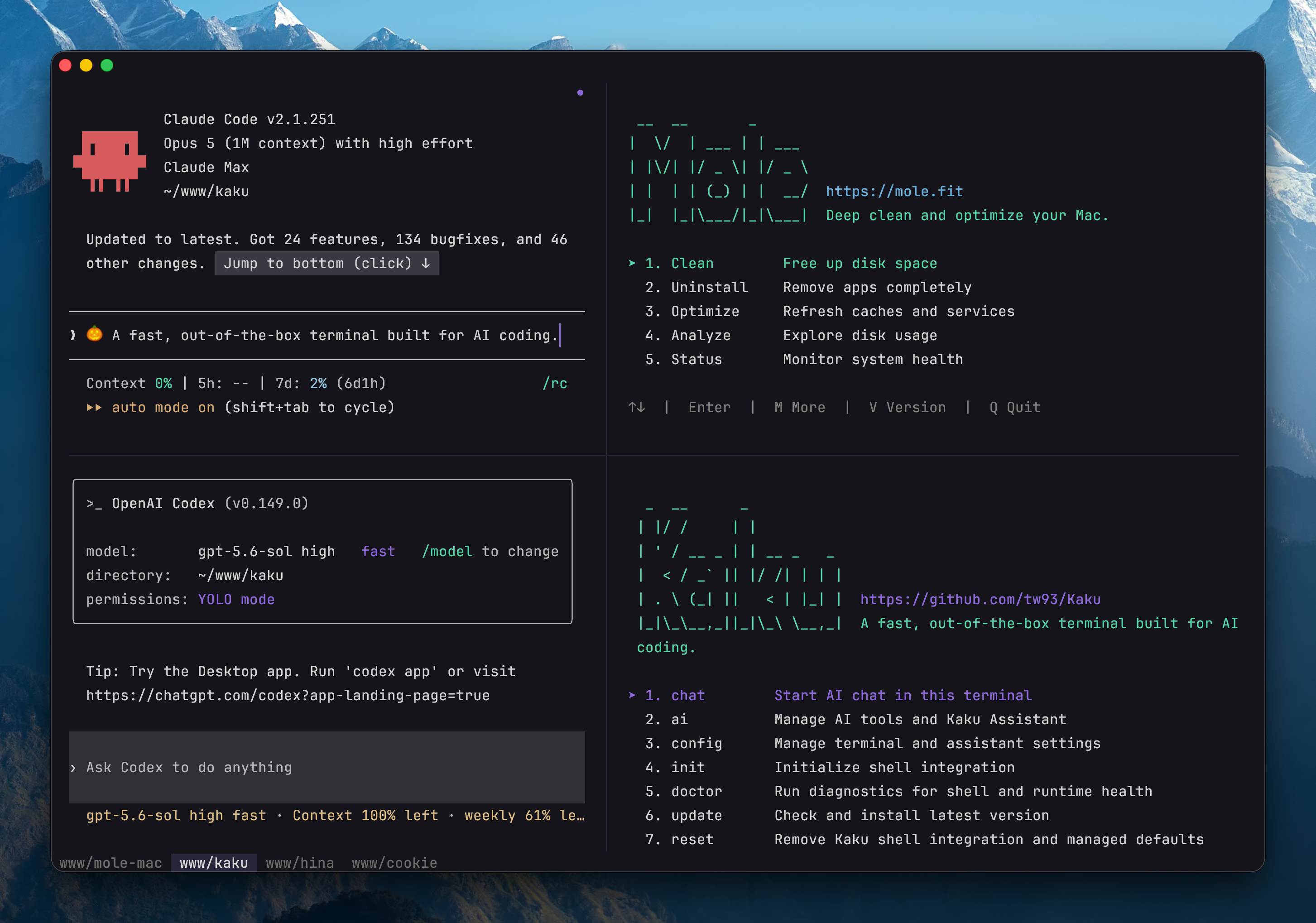Viewport: 1316px width, 923px height.
Task: Click the purple fast label in Codex
Action: pyautogui.click(x=378, y=552)
